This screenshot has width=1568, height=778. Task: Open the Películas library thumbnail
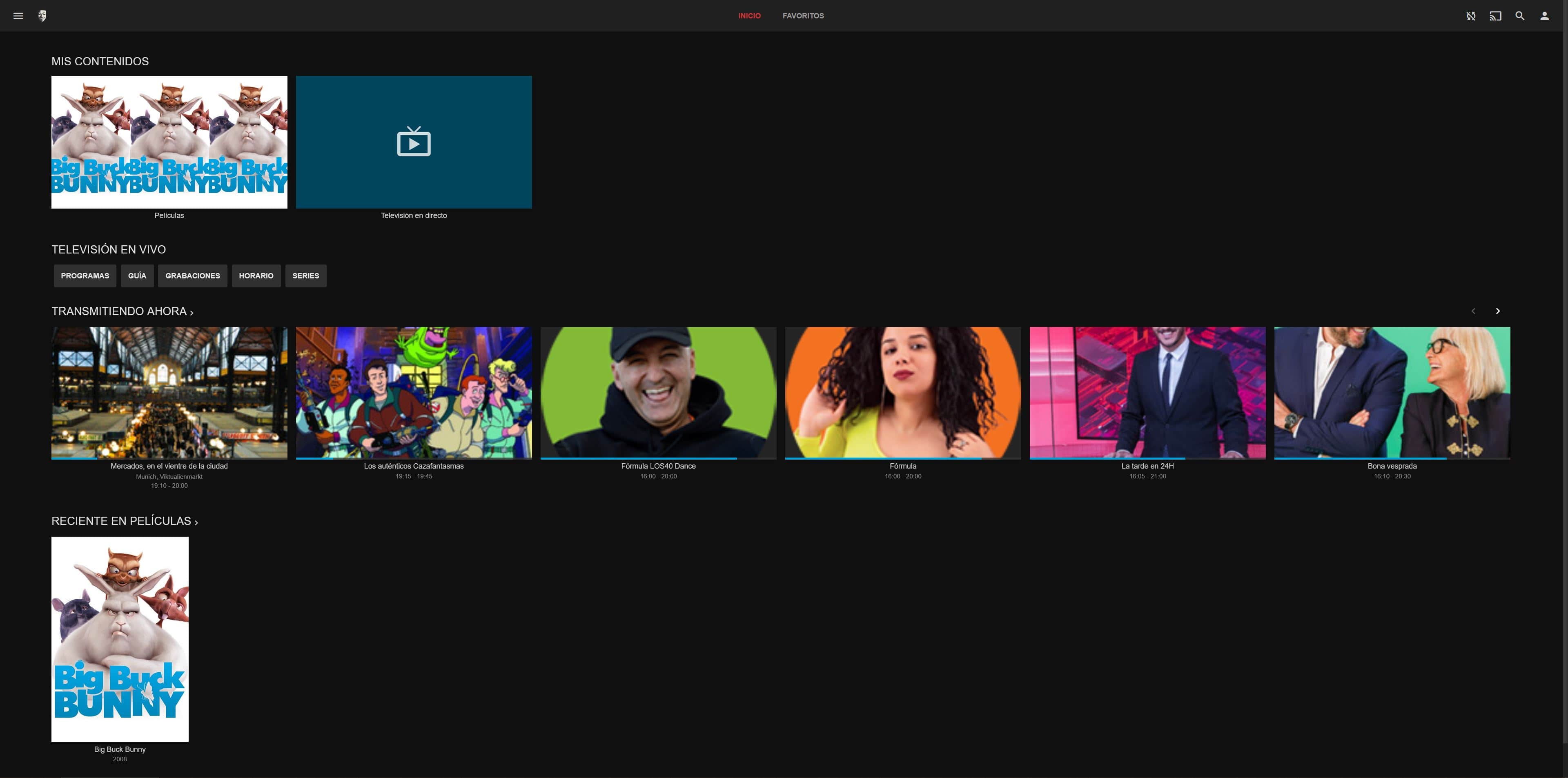click(x=169, y=142)
